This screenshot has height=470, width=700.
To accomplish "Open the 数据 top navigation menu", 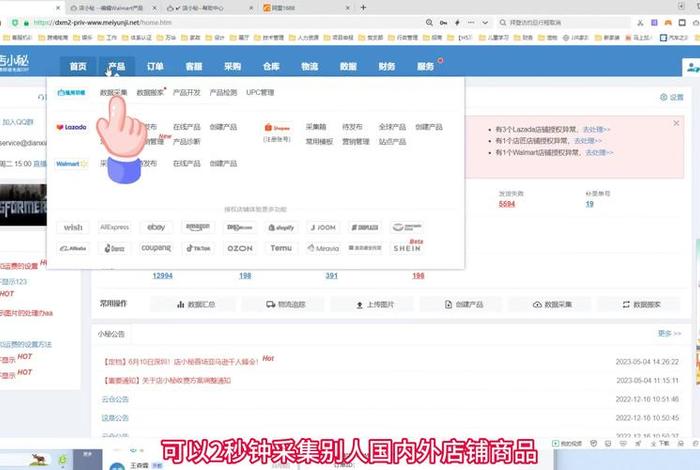I will (348, 67).
